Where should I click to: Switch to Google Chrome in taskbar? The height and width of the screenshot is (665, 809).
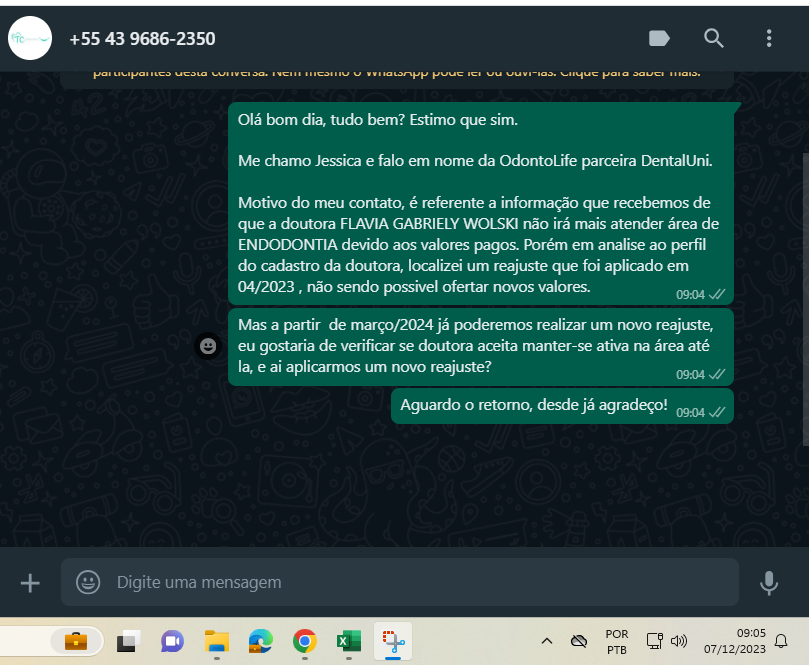click(x=305, y=641)
